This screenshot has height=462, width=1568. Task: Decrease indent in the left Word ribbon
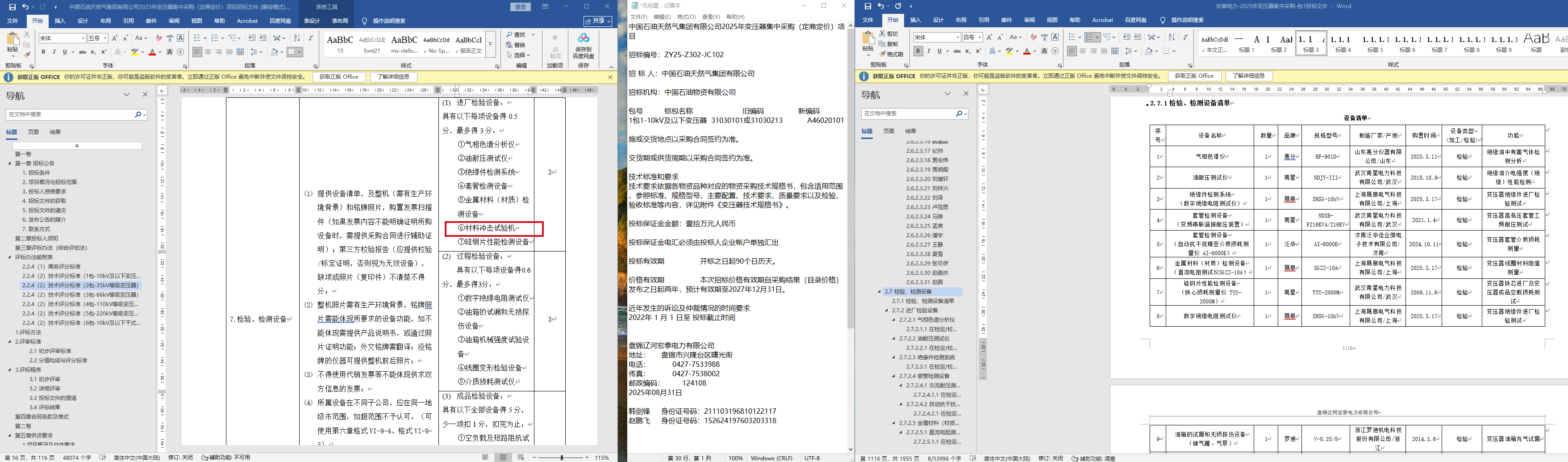[252, 38]
